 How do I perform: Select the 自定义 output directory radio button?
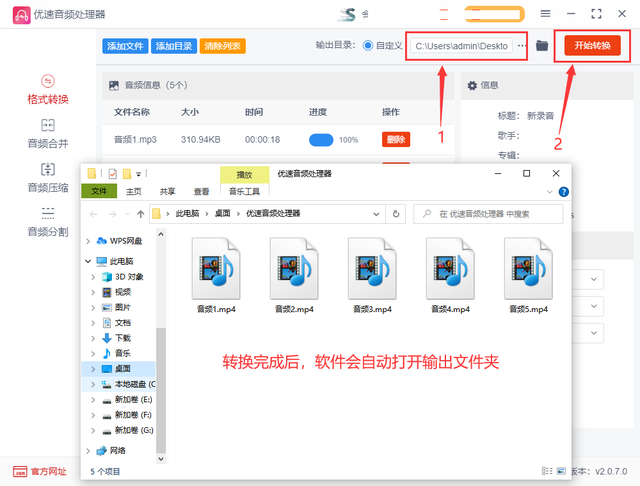(368, 45)
